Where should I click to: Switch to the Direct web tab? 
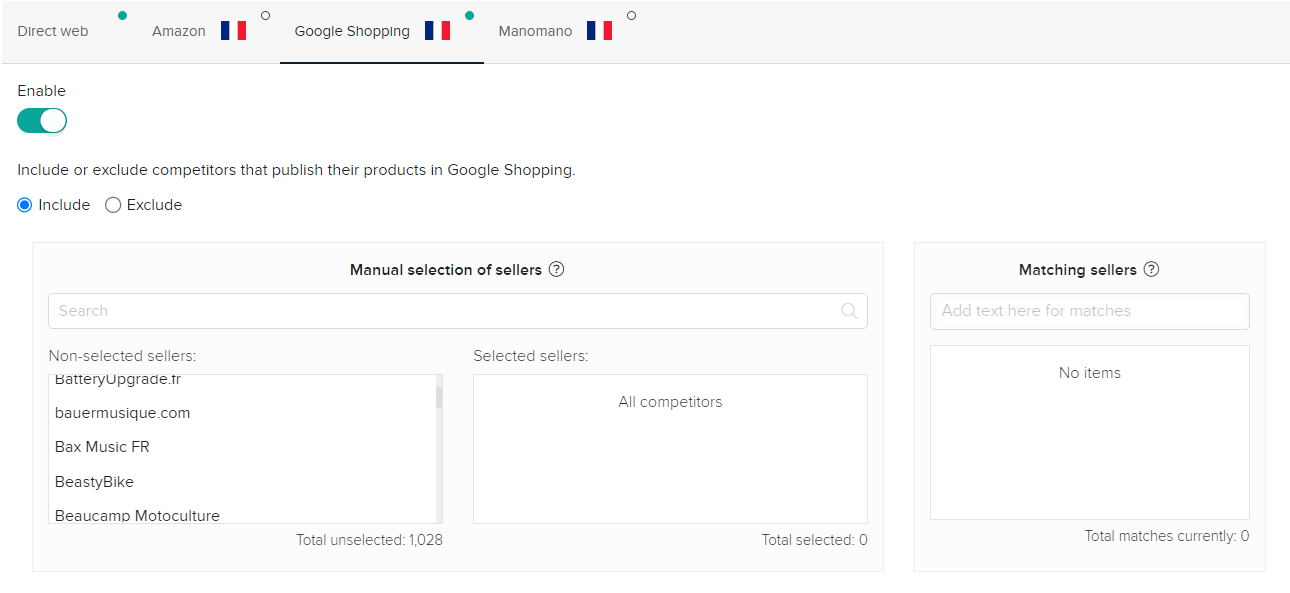tap(53, 31)
